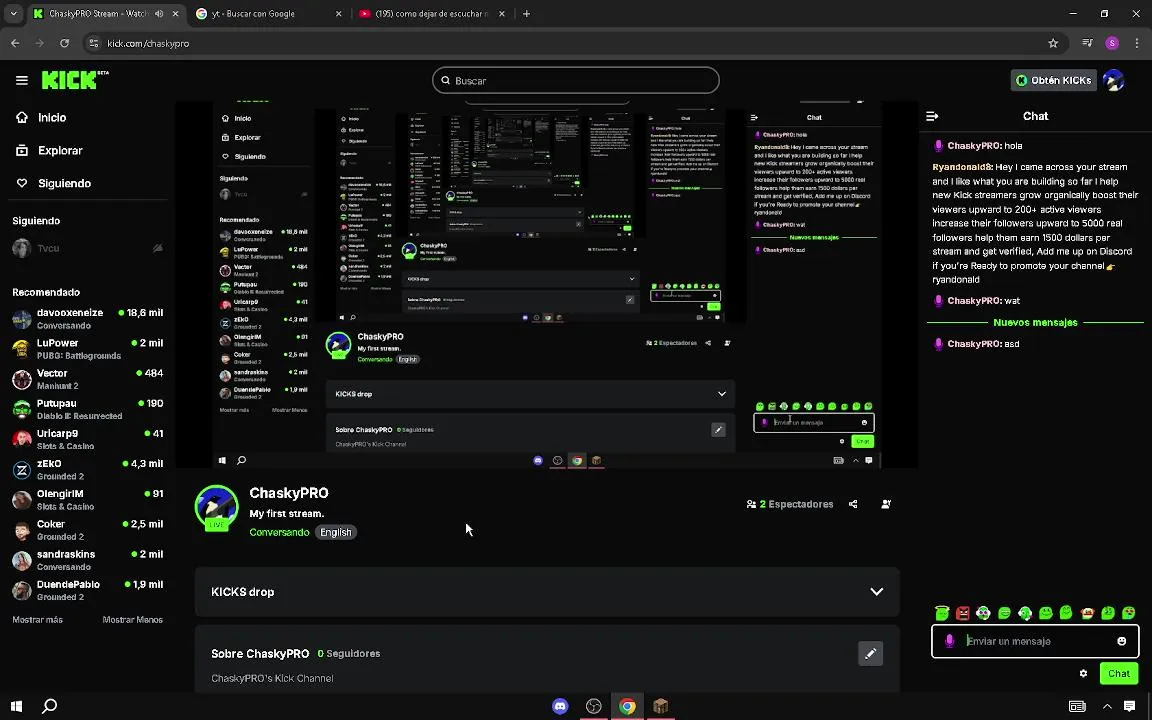Click the 0 Seguidores follower count
The width and height of the screenshot is (1152, 720).
(348, 653)
